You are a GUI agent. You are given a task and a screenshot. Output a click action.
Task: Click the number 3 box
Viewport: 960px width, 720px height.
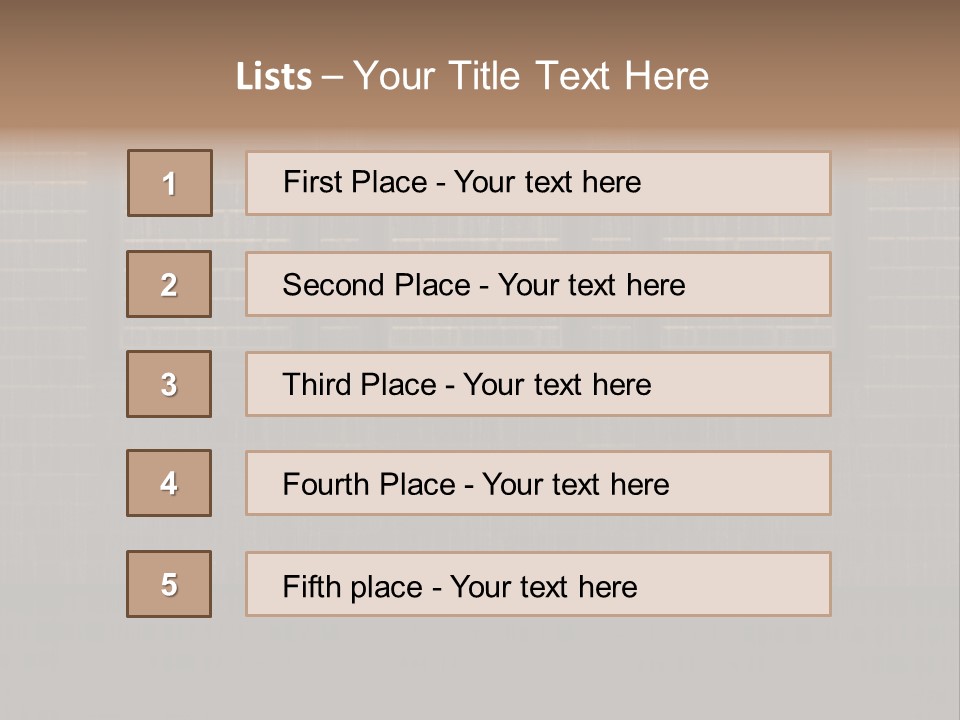(169, 384)
